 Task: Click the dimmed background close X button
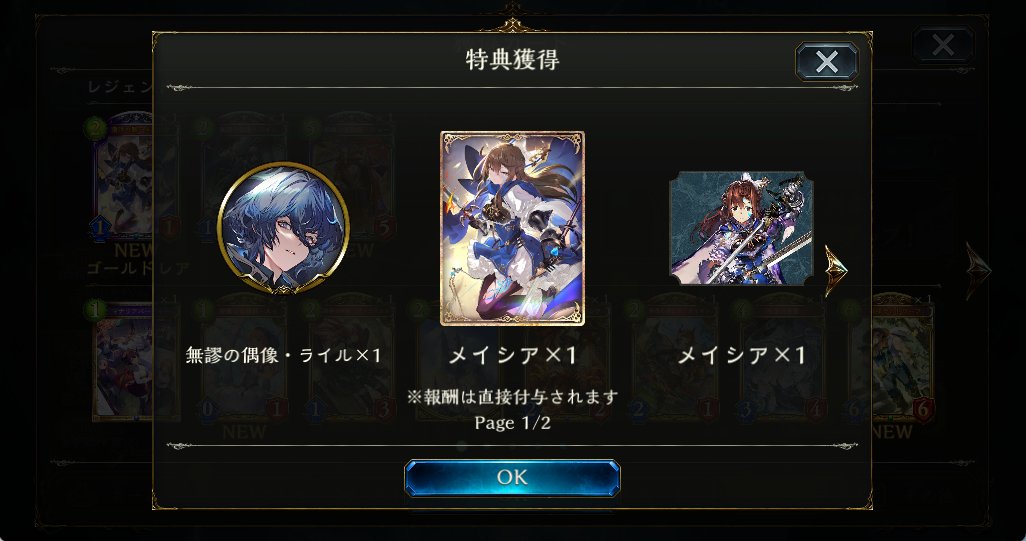coord(943,45)
